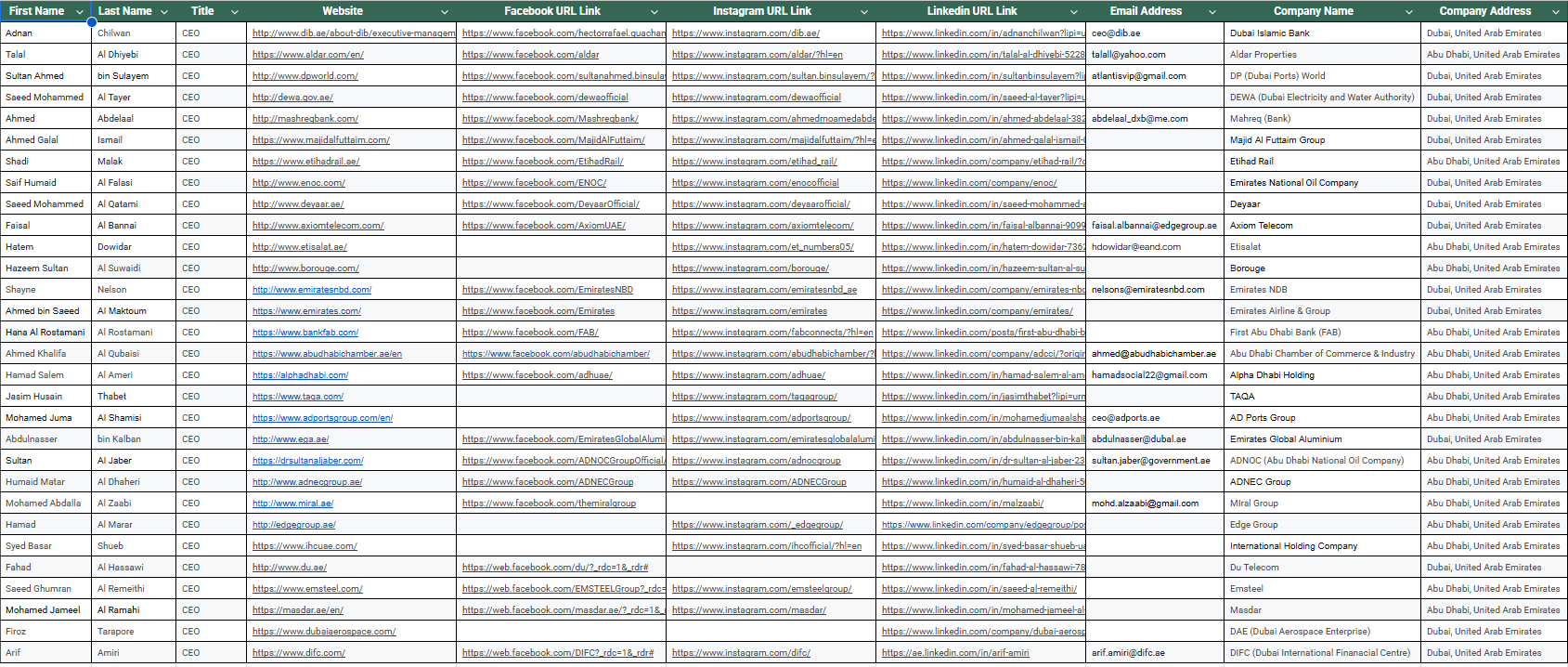The height and width of the screenshot is (667, 1568).
Task: Open the facebook.com/aldar link
Action: (x=531, y=55)
